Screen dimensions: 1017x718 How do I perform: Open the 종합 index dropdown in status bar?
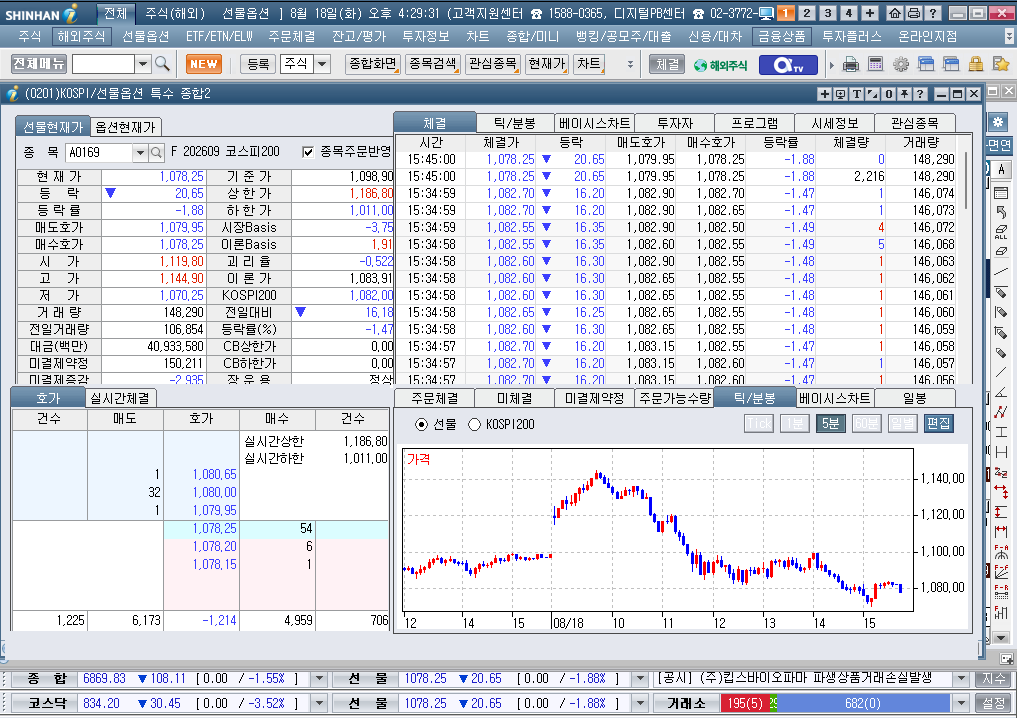tap(318, 678)
